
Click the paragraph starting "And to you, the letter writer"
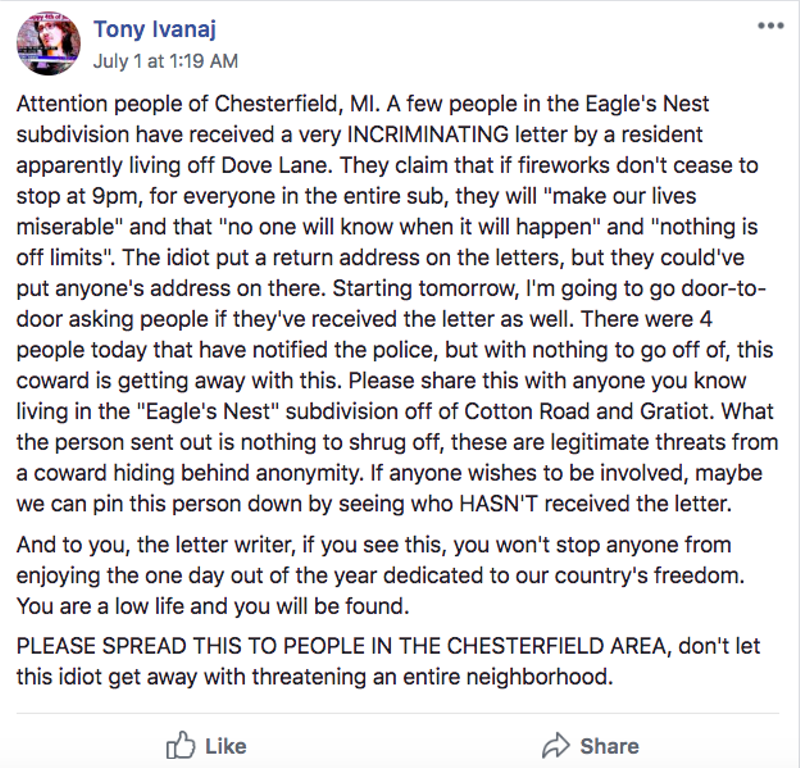coord(381,576)
